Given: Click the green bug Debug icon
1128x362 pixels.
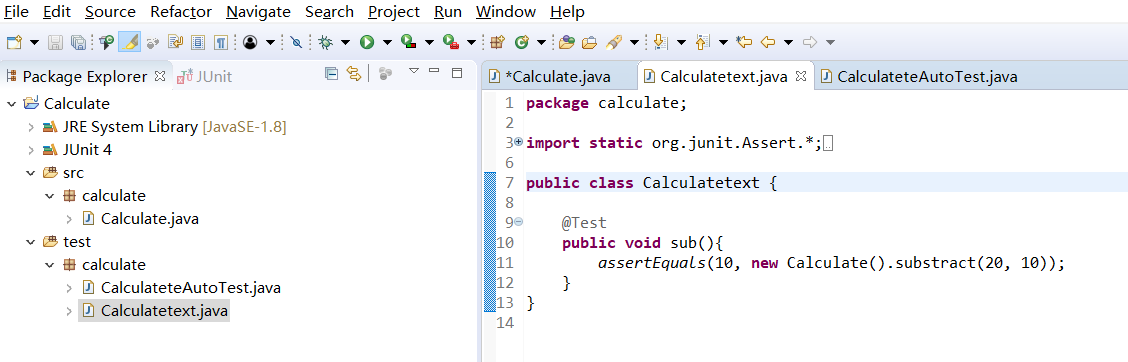Looking at the screenshot, I should pyautogui.click(x=325, y=42).
